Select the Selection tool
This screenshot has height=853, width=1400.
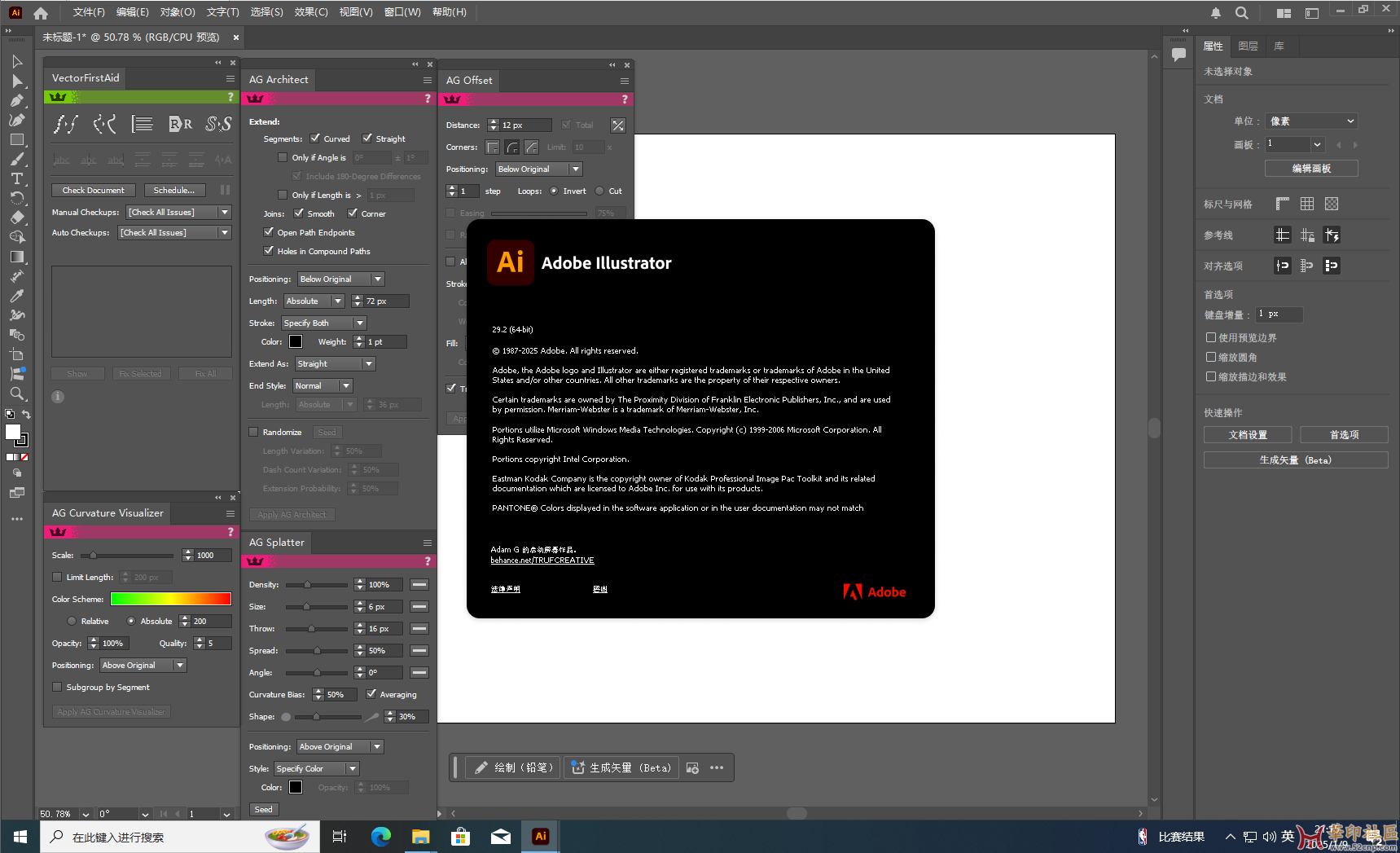(x=17, y=62)
